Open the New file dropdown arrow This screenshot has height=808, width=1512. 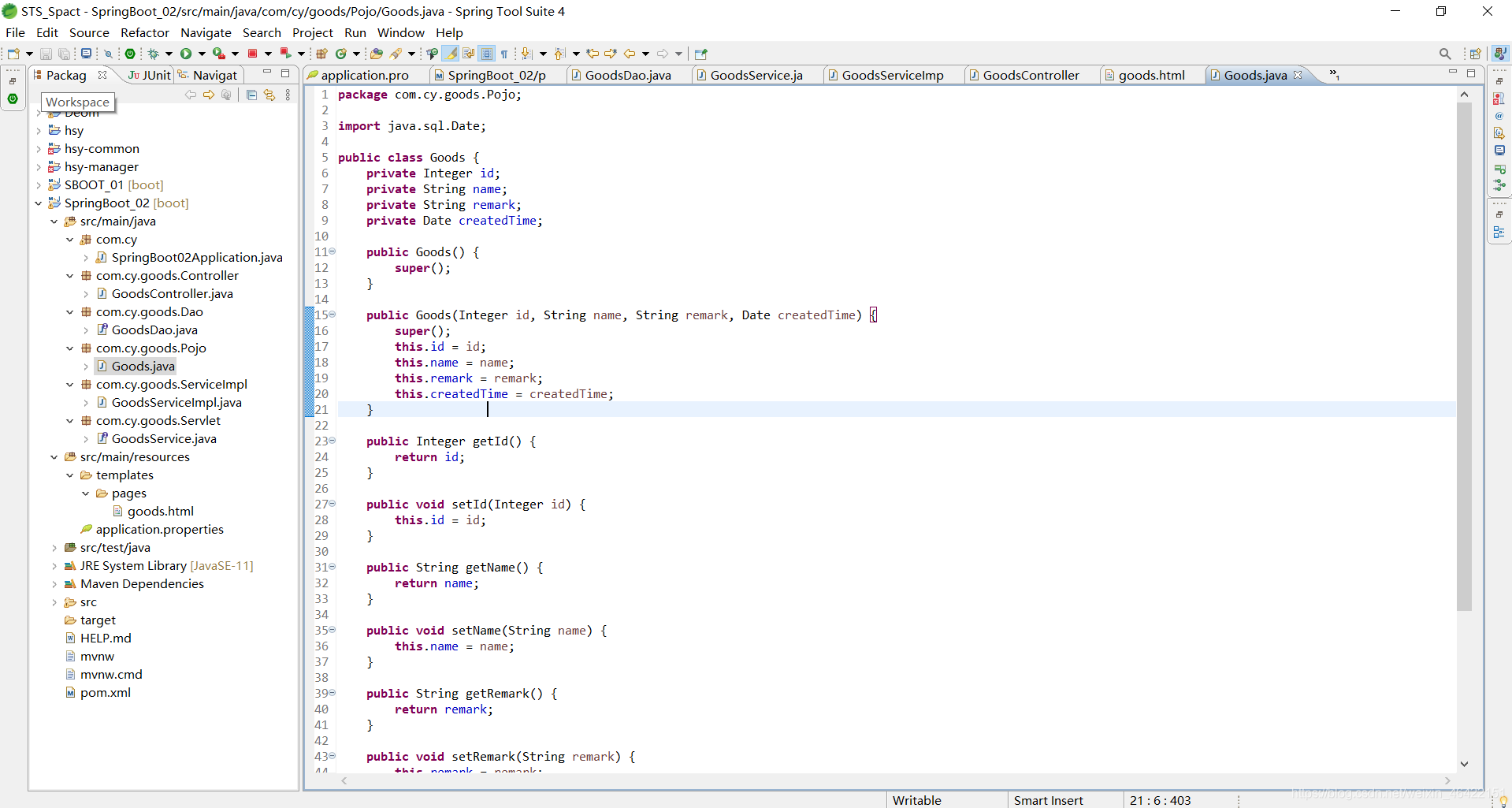[29, 54]
